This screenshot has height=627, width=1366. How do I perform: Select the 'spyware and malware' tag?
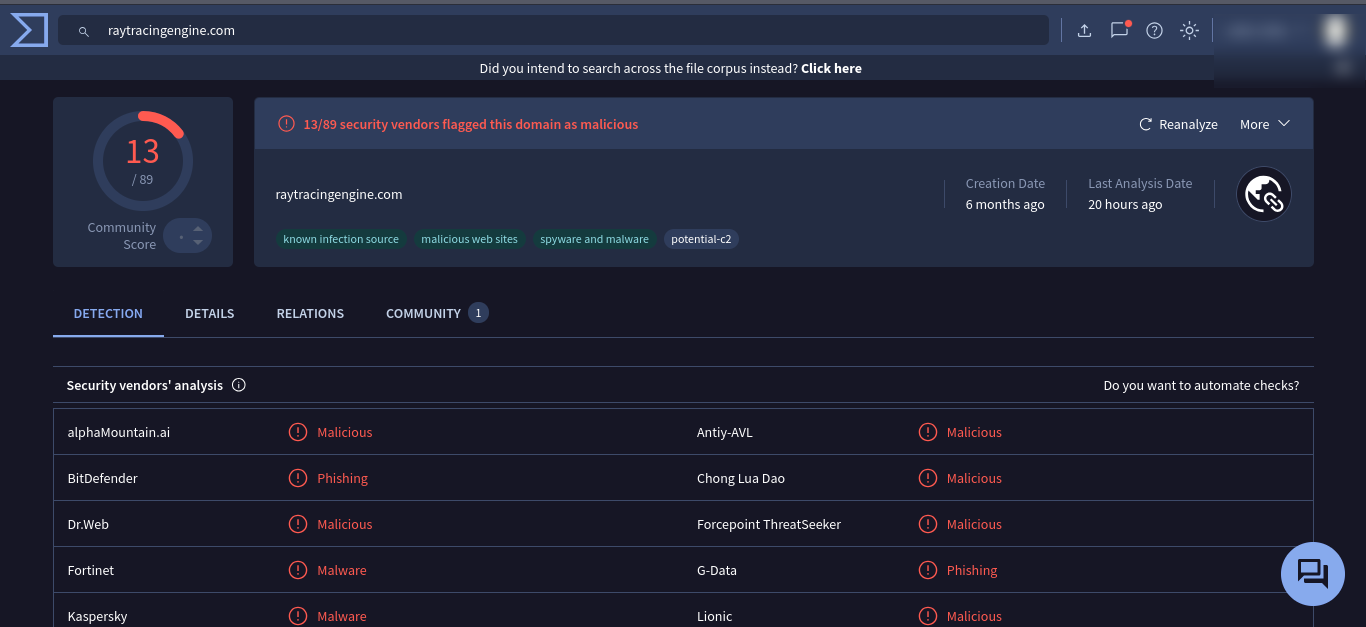(x=594, y=239)
